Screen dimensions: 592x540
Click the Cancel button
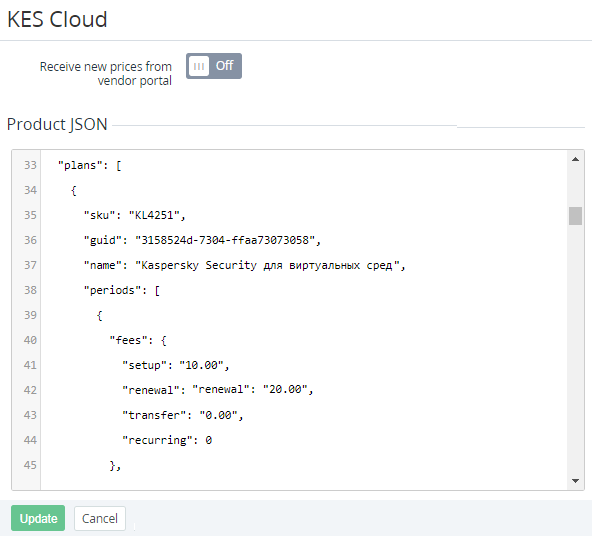[100, 518]
